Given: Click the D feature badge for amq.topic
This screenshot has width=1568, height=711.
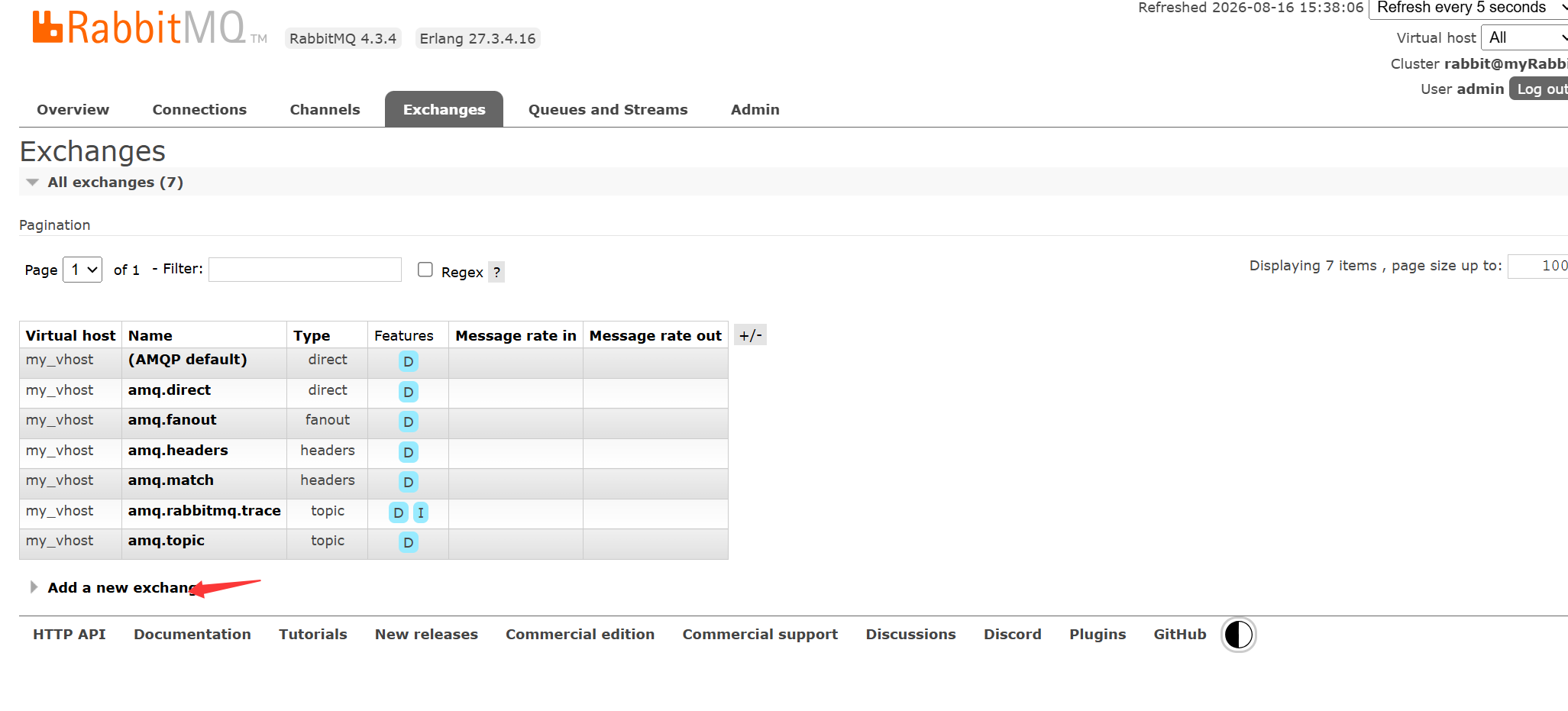Looking at the screenshot, I should click(409, 542).
